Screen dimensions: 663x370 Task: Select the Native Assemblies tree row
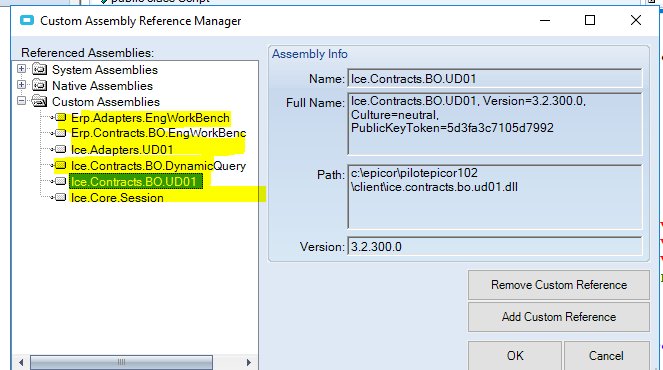tap(102, 86)
